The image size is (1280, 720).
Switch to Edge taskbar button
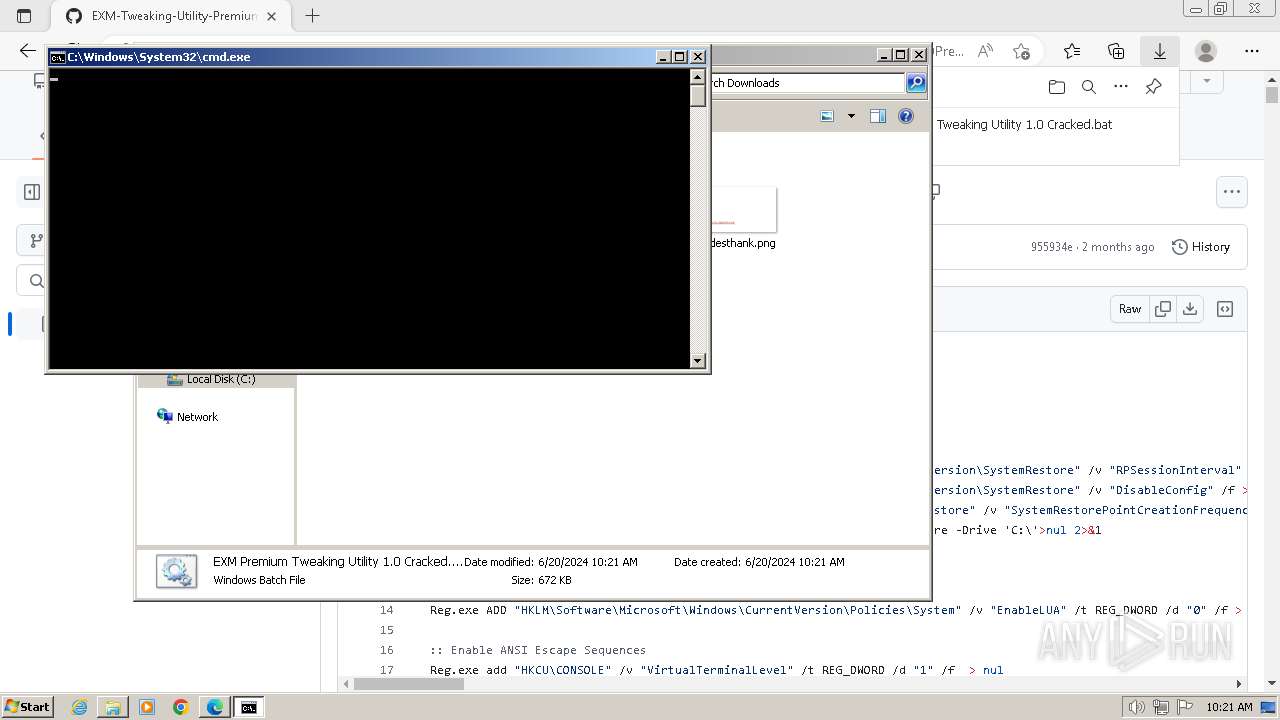tap(215, 707)
